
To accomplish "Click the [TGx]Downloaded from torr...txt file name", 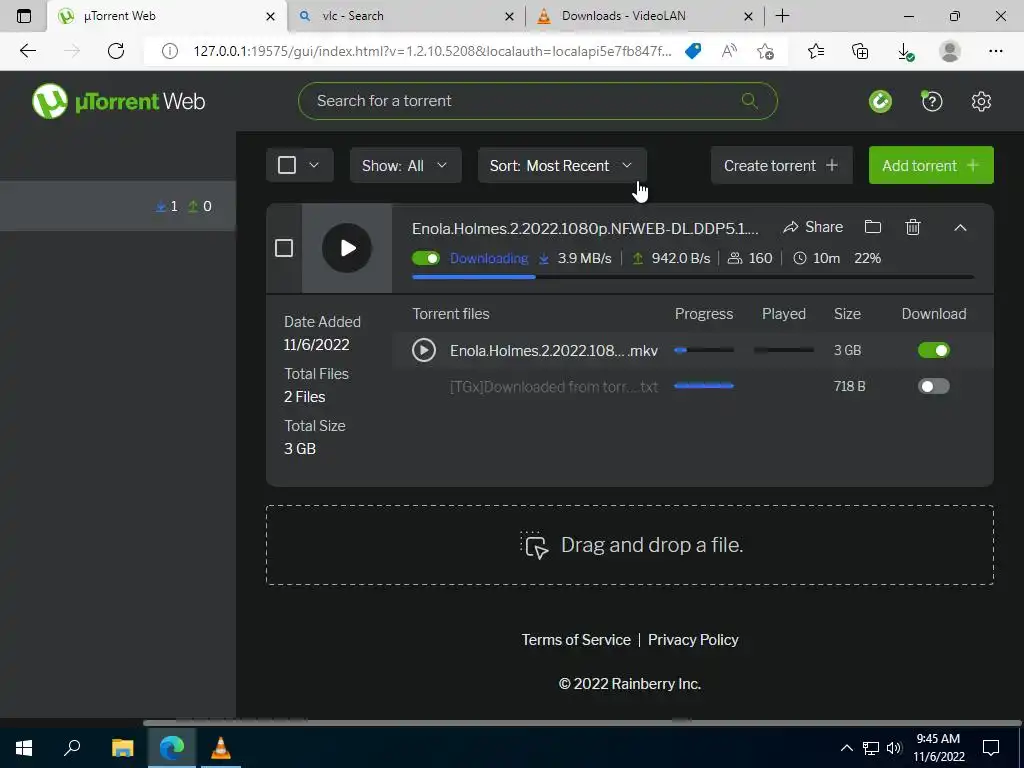I will tap(554, 387).
